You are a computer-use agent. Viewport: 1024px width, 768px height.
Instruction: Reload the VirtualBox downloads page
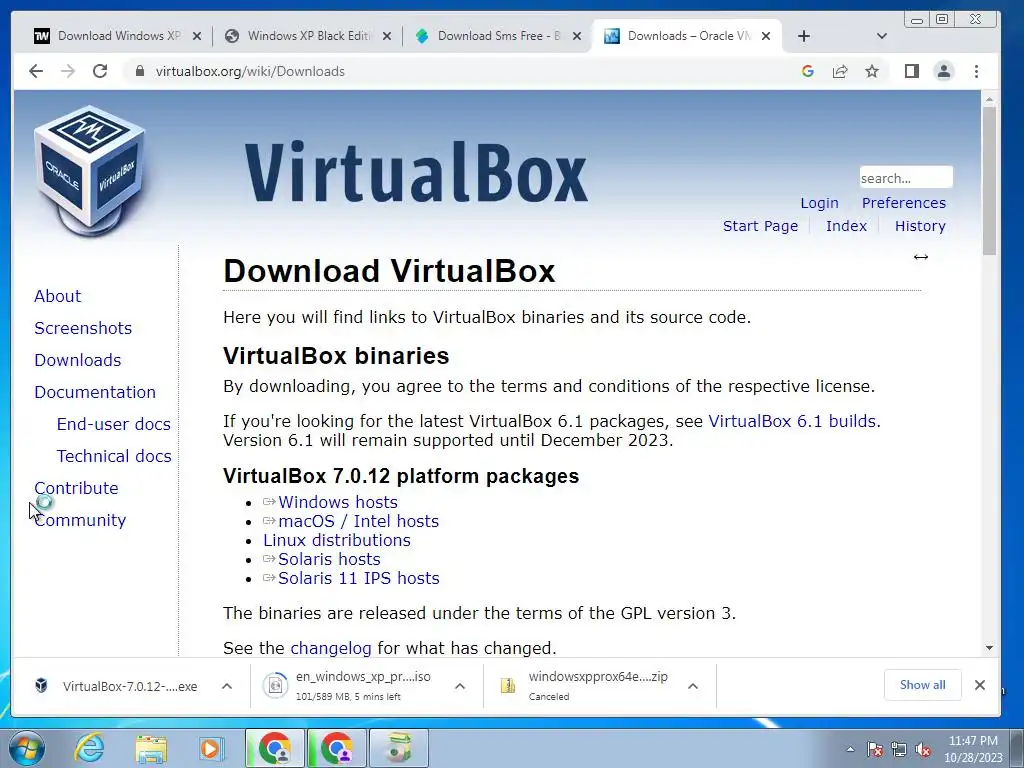(x=100, y=71)
